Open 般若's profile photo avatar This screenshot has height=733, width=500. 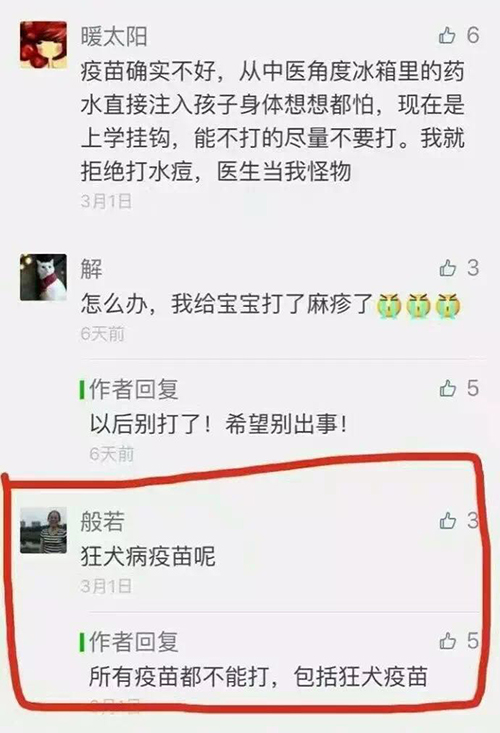click(43, 530)
